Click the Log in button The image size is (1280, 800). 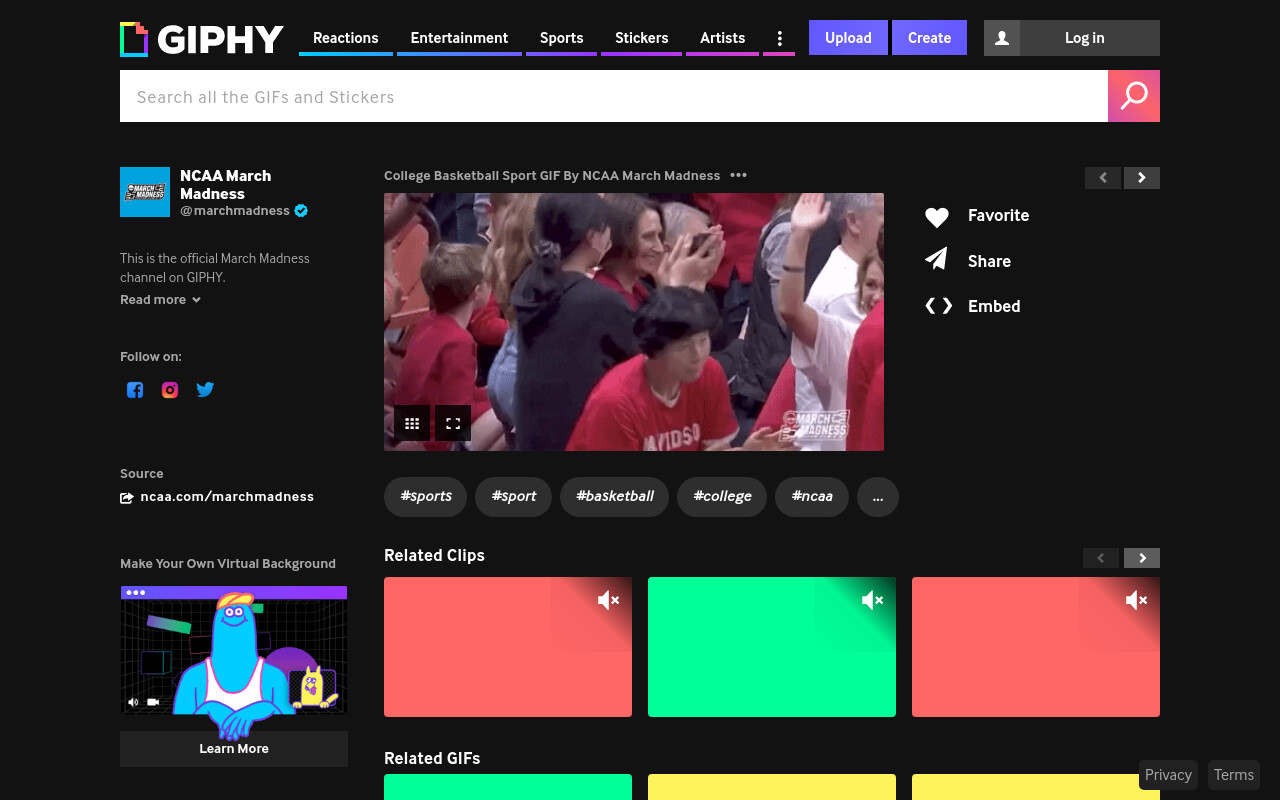(1084, 38)
